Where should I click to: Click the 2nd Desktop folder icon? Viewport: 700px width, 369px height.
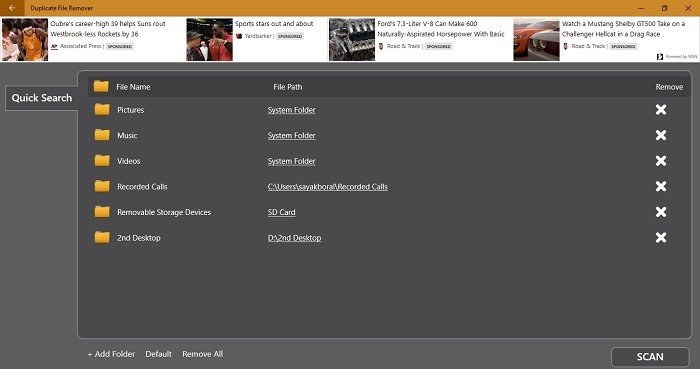[102, 237]
